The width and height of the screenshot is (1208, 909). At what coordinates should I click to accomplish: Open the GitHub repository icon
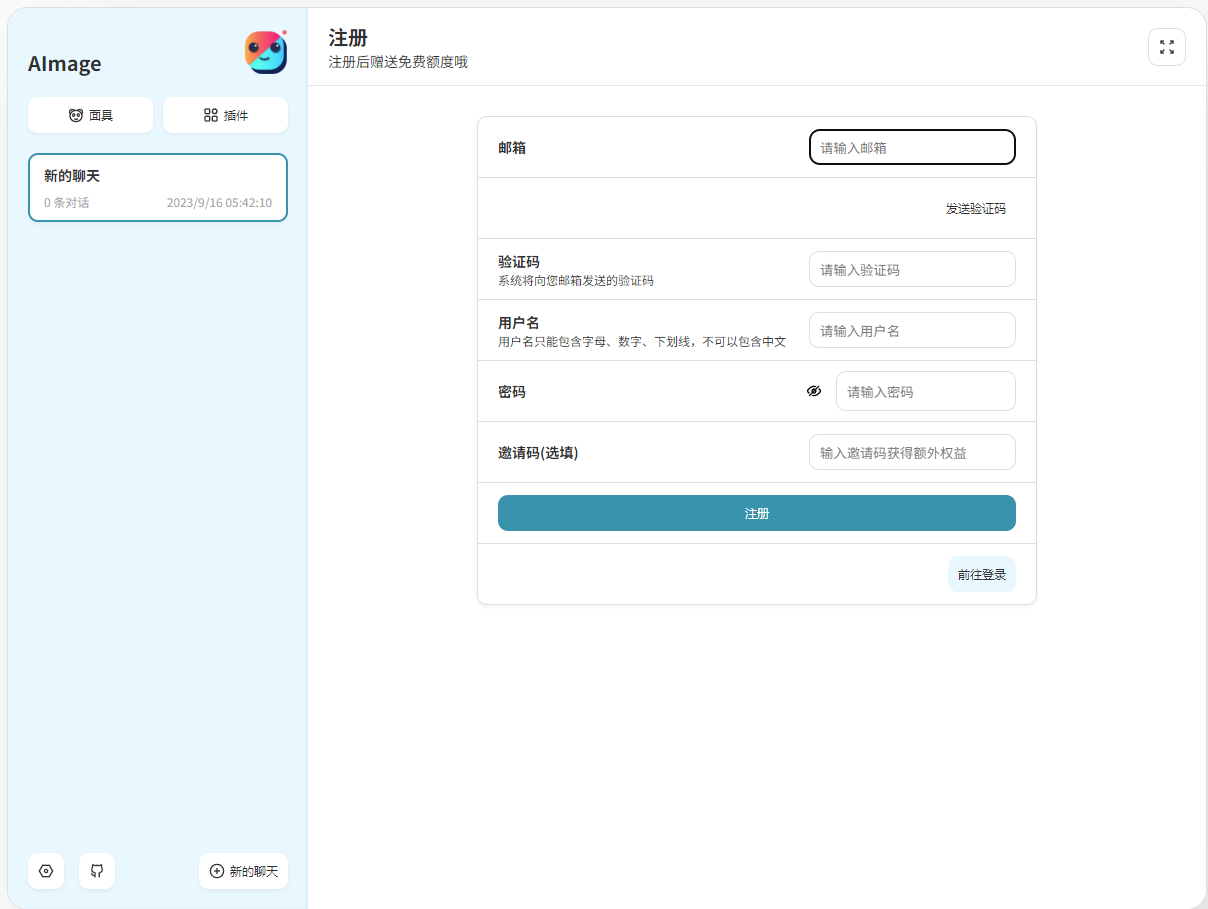(x=97, y=871)
